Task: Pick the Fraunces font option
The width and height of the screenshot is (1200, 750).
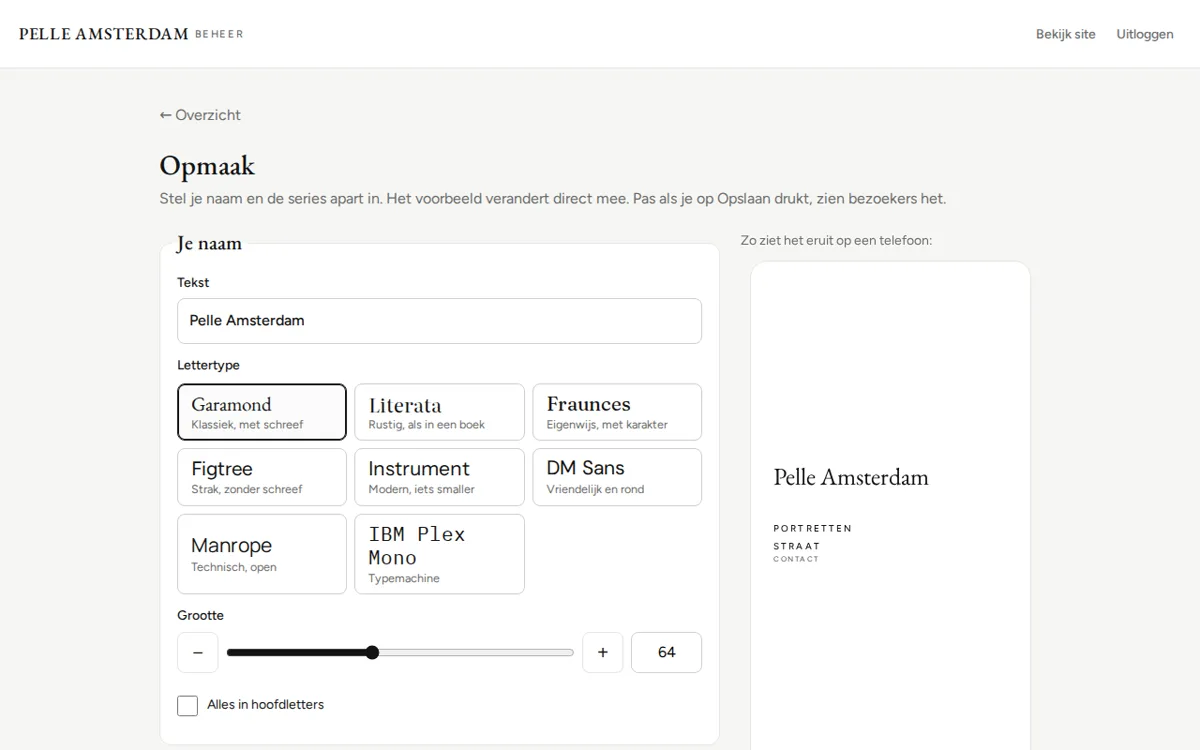Action: (617, 412)
